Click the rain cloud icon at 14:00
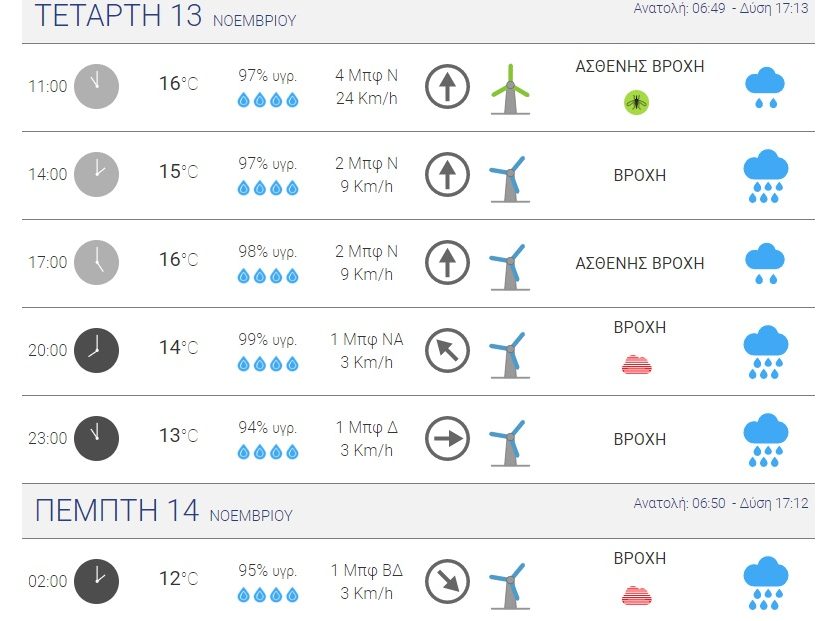 (x=766, y=176)
